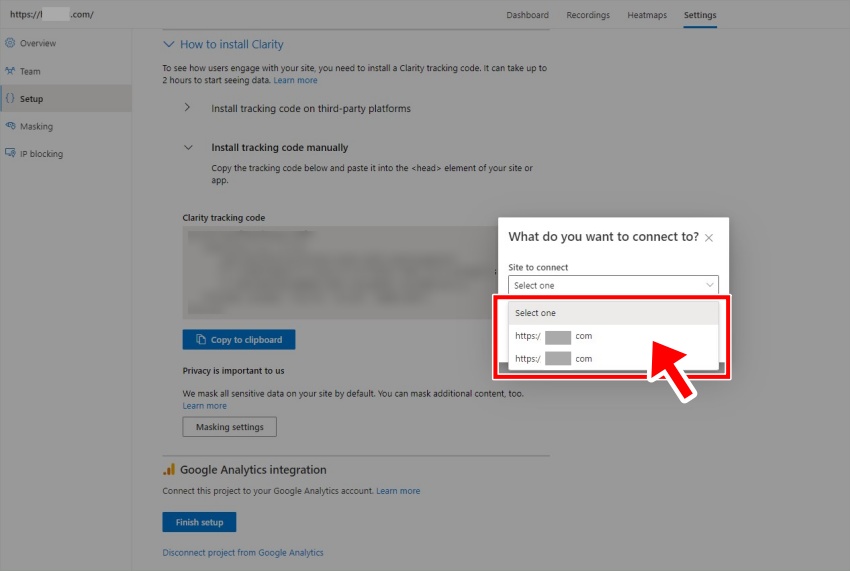Click the IP blocking monitor icon
The width and height of the screenshot is (850, 571).
tap(10, 153)
